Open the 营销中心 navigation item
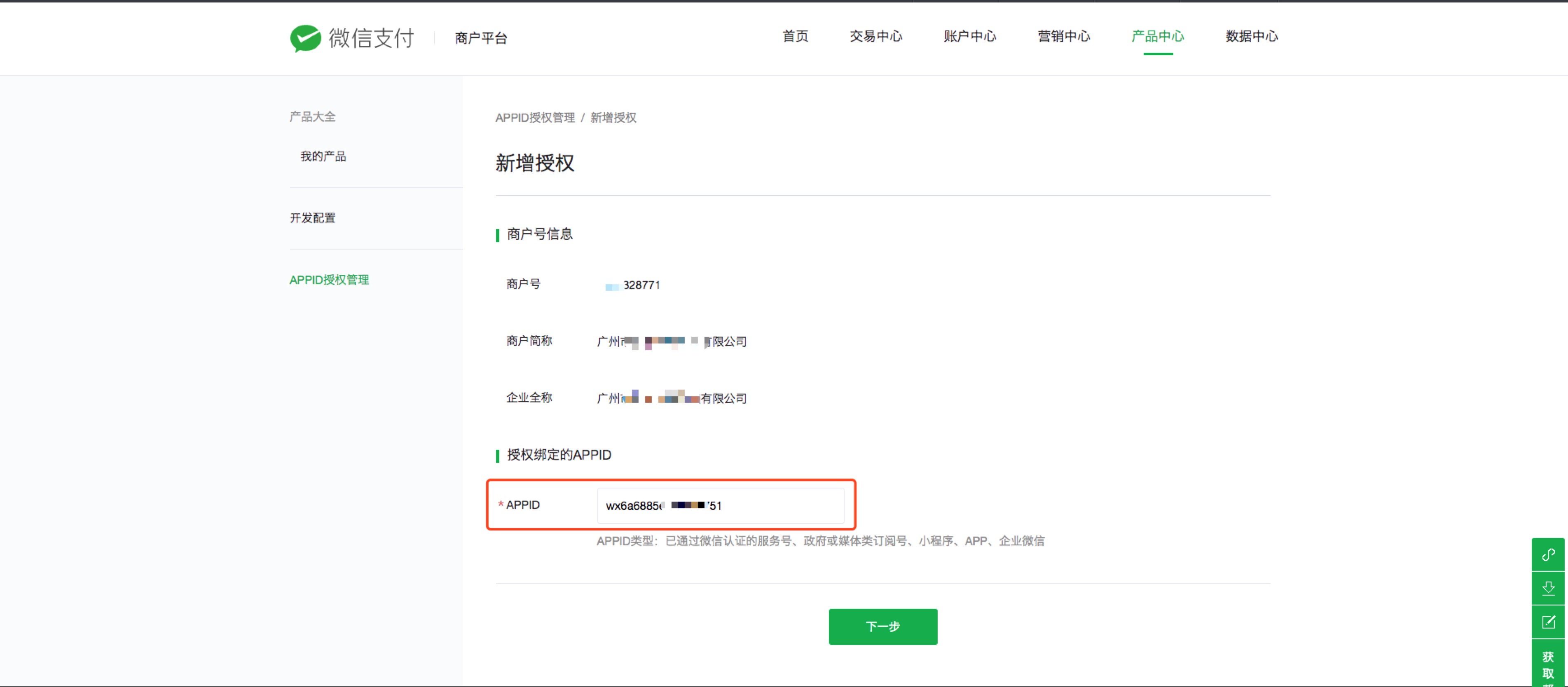1568x687 pixels. coord(1063,37)
